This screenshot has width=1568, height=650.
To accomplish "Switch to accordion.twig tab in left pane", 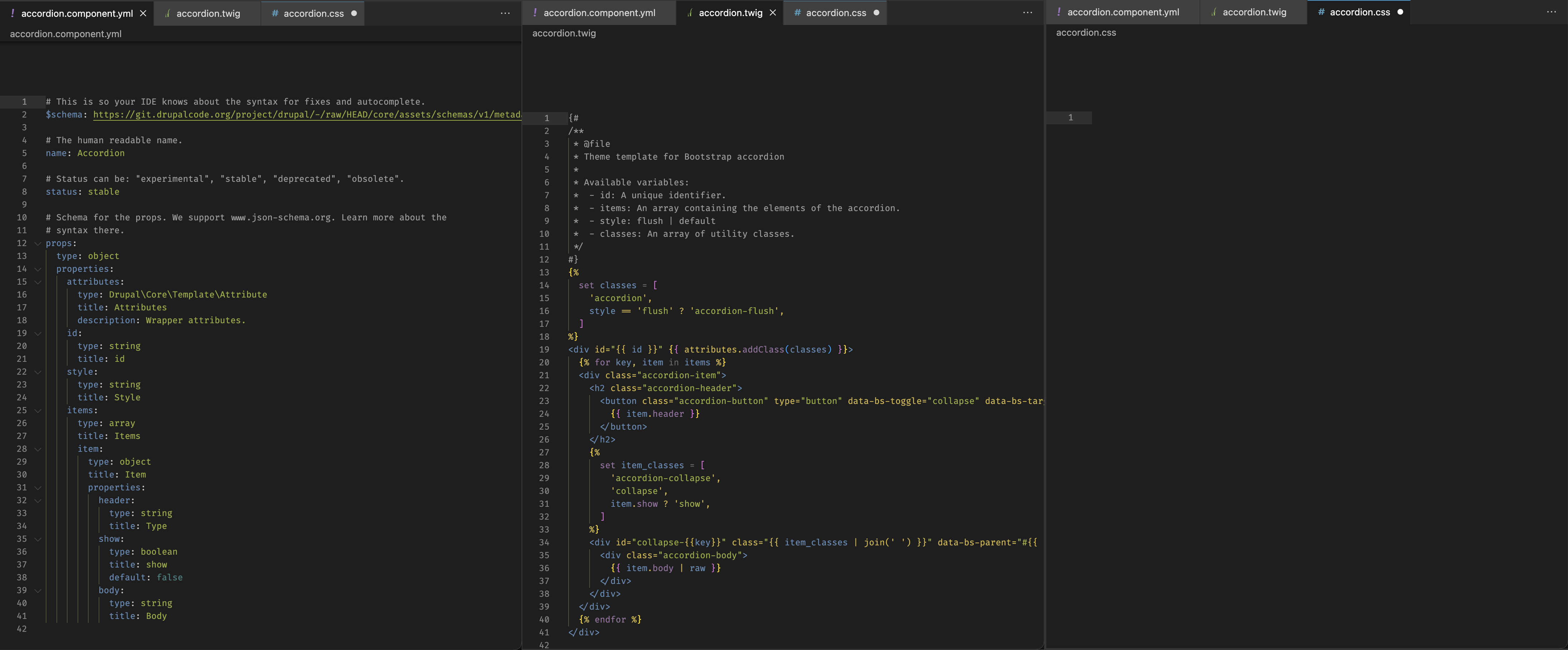I will click(x=208, y=13).
